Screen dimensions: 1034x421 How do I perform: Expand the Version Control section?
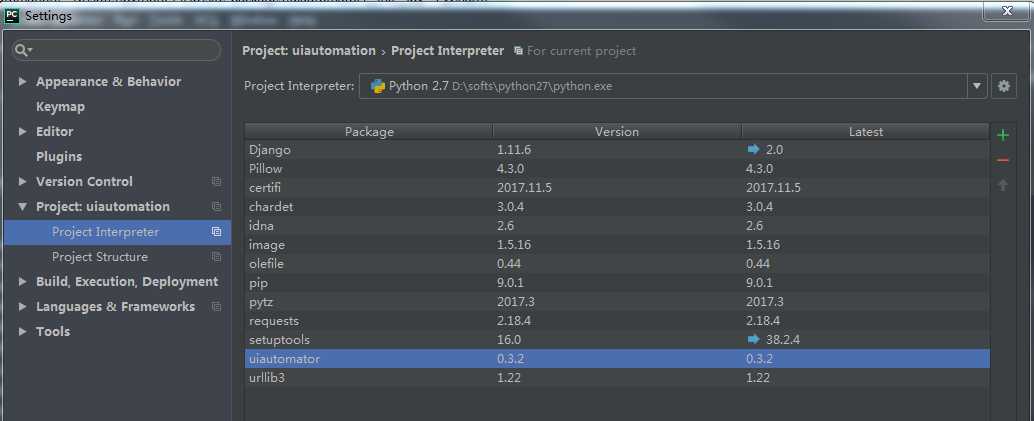(x=23, y=181)
